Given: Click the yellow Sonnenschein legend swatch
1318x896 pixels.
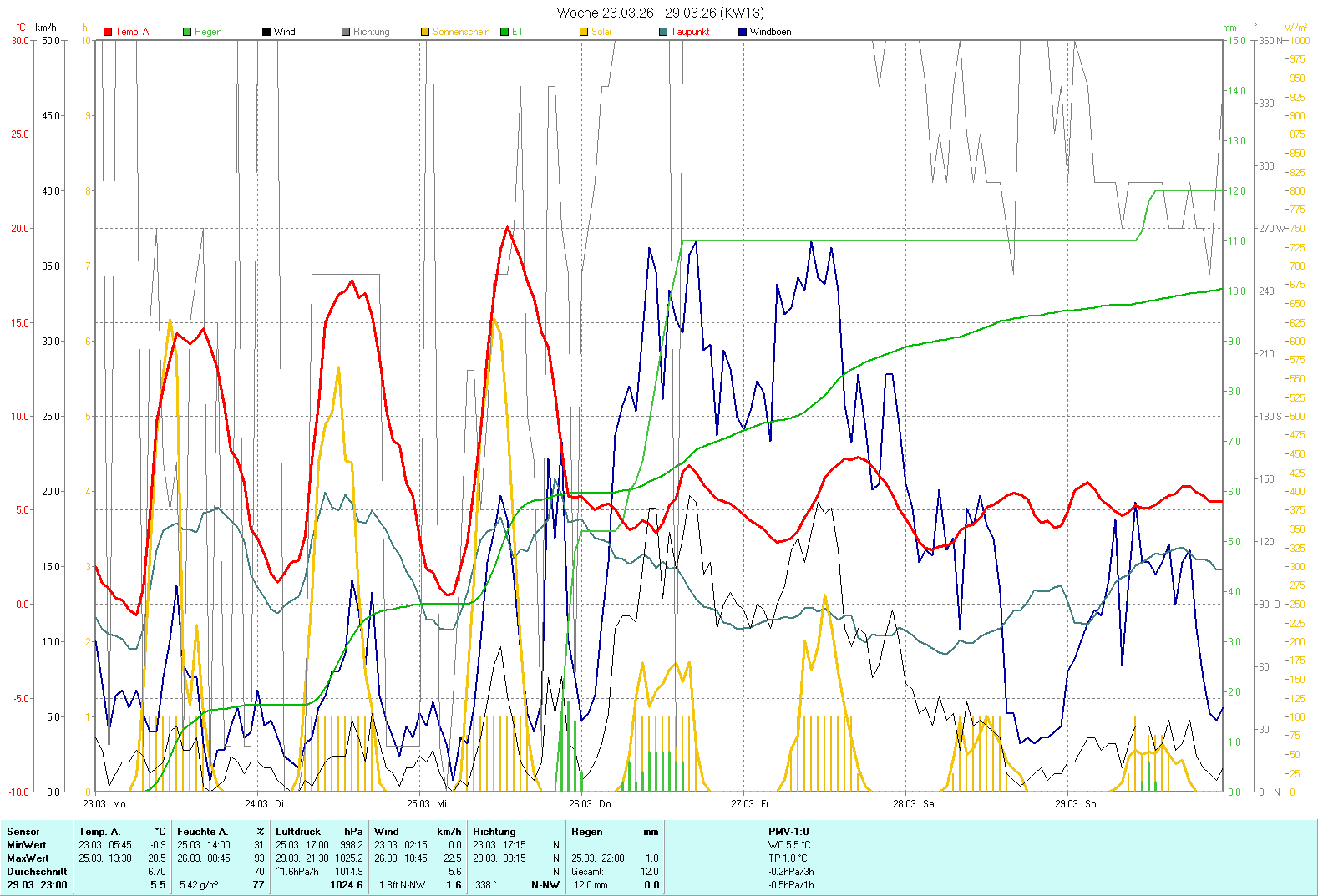Looking at the screenshot, I should pyautogui.click(x=425, y=32).
